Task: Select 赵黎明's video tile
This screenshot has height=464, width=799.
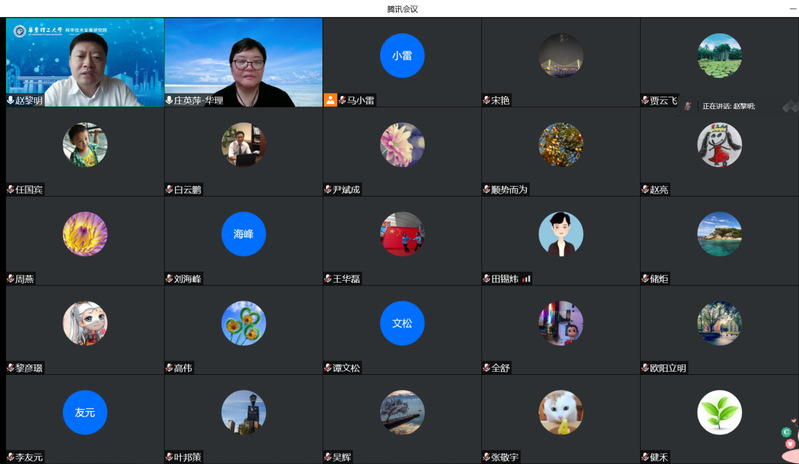Action: point(85,58)
